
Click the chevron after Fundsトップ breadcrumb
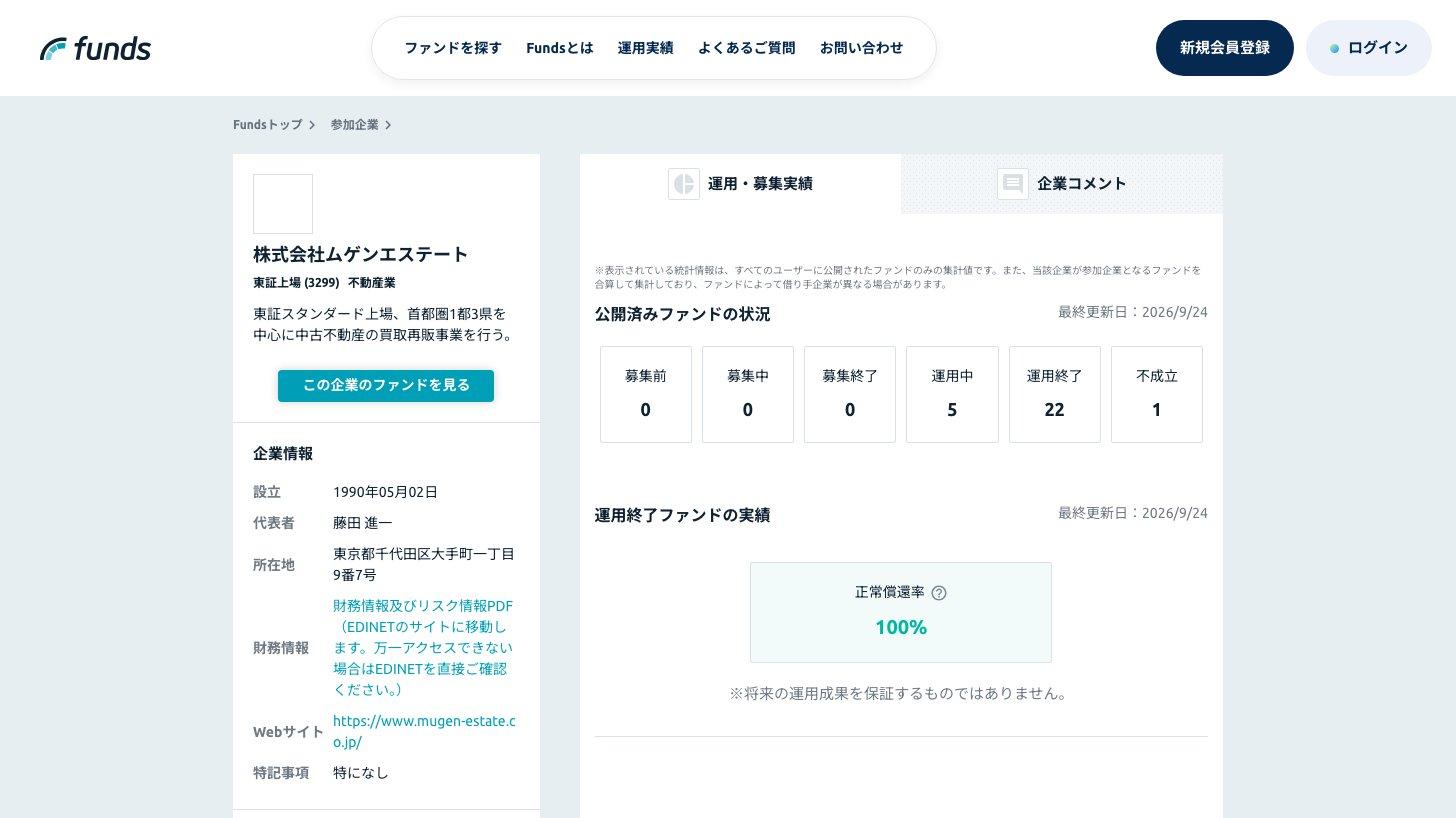click(312, 125)
